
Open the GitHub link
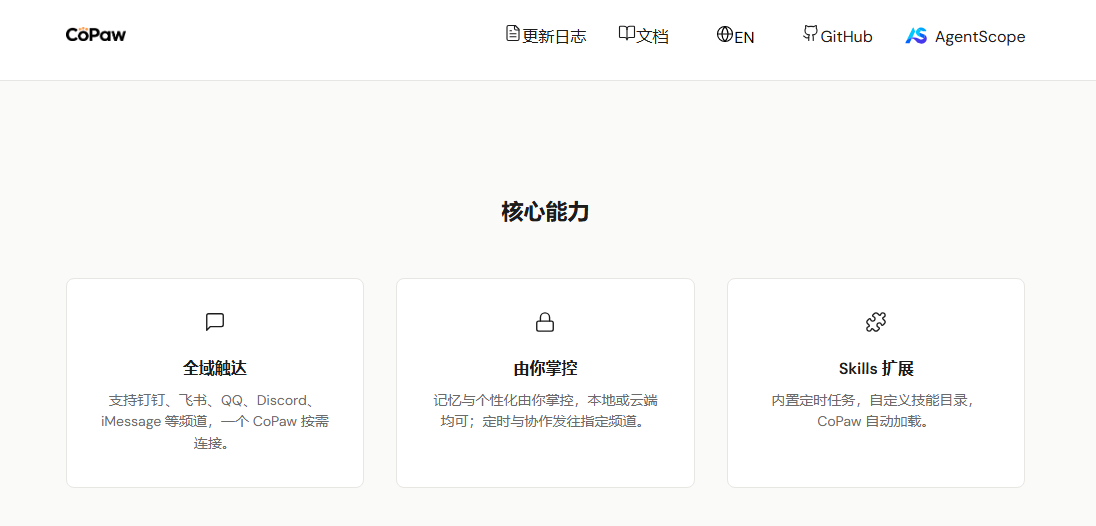846,36
